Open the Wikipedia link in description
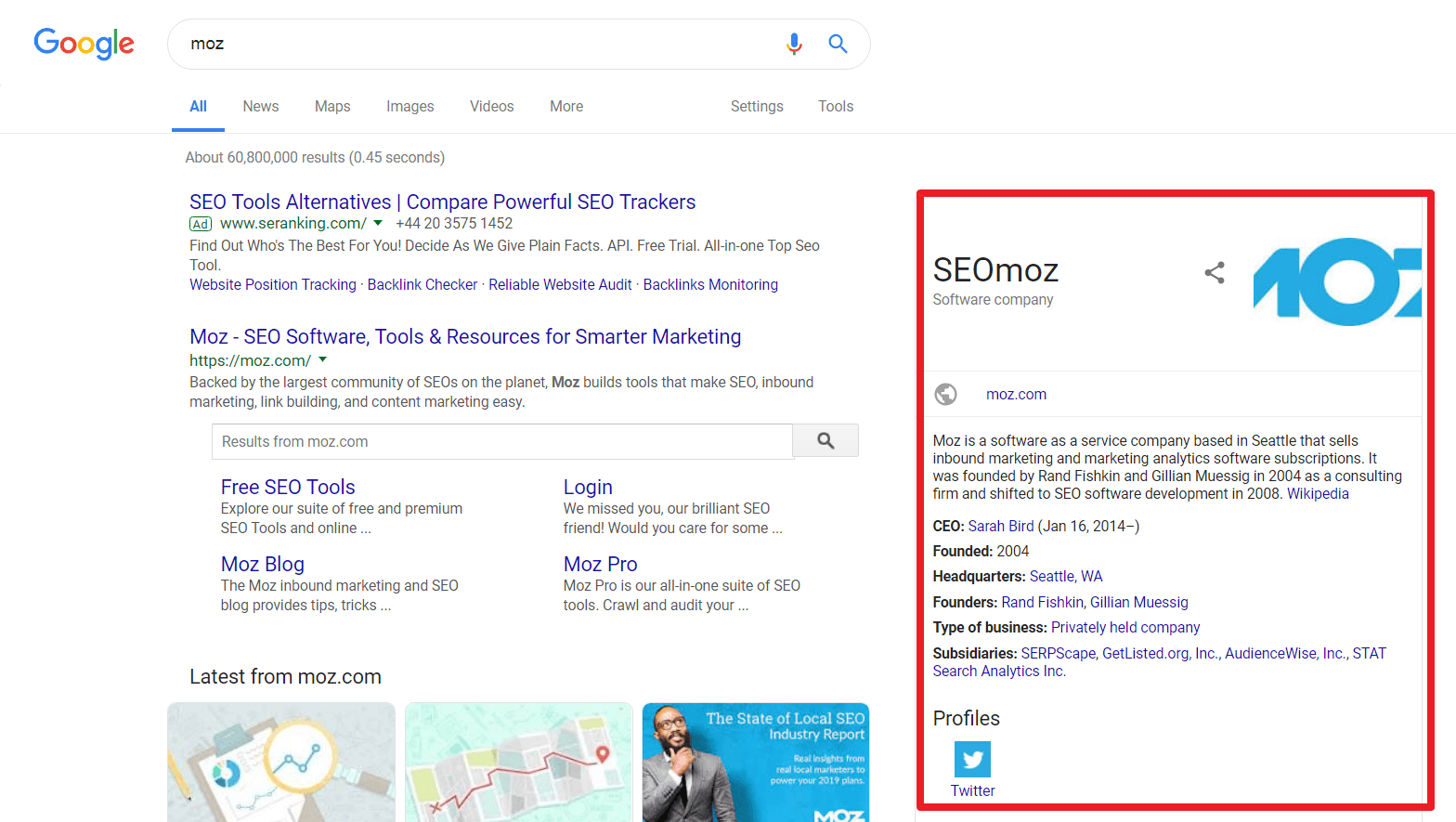 click(x=1318, y=494)
